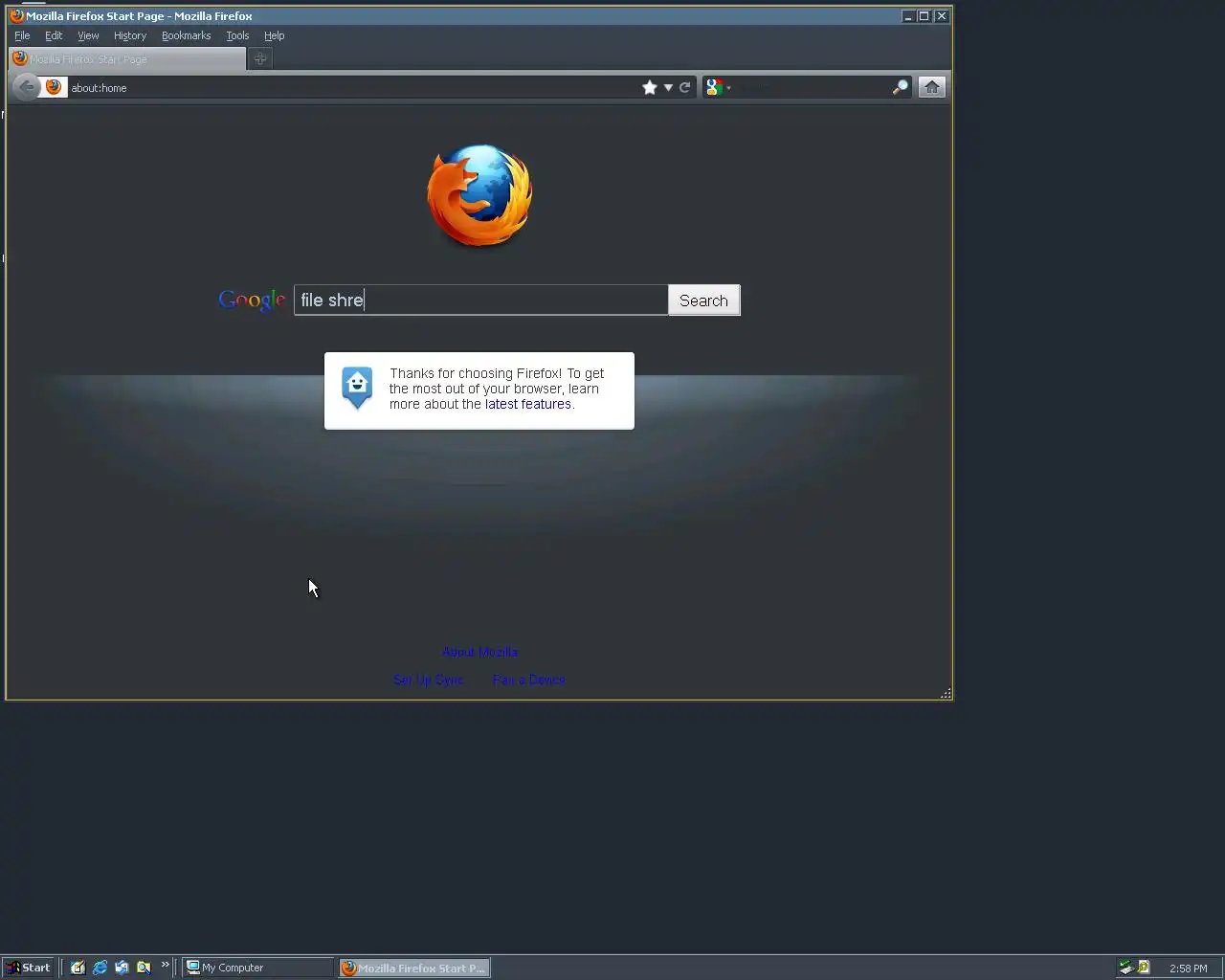Open the Start menu button
This screenshot has height=980, width=1225.
(28, 968)
